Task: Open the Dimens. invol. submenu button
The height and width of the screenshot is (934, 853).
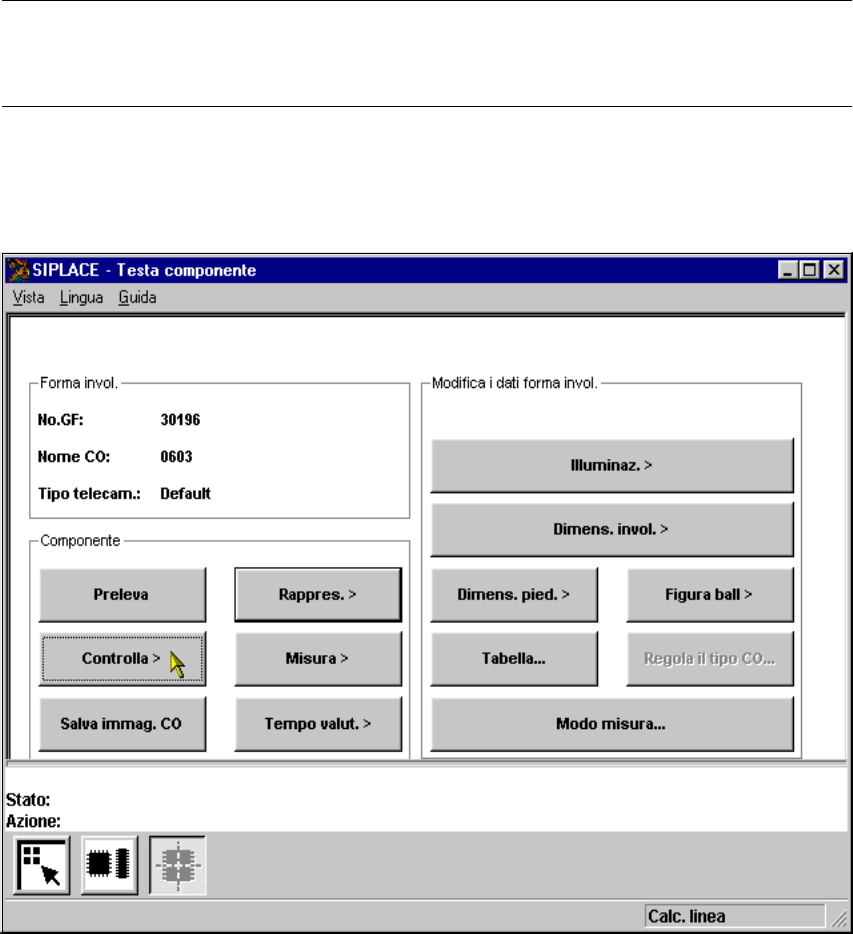Action: [x=612, y=530]
